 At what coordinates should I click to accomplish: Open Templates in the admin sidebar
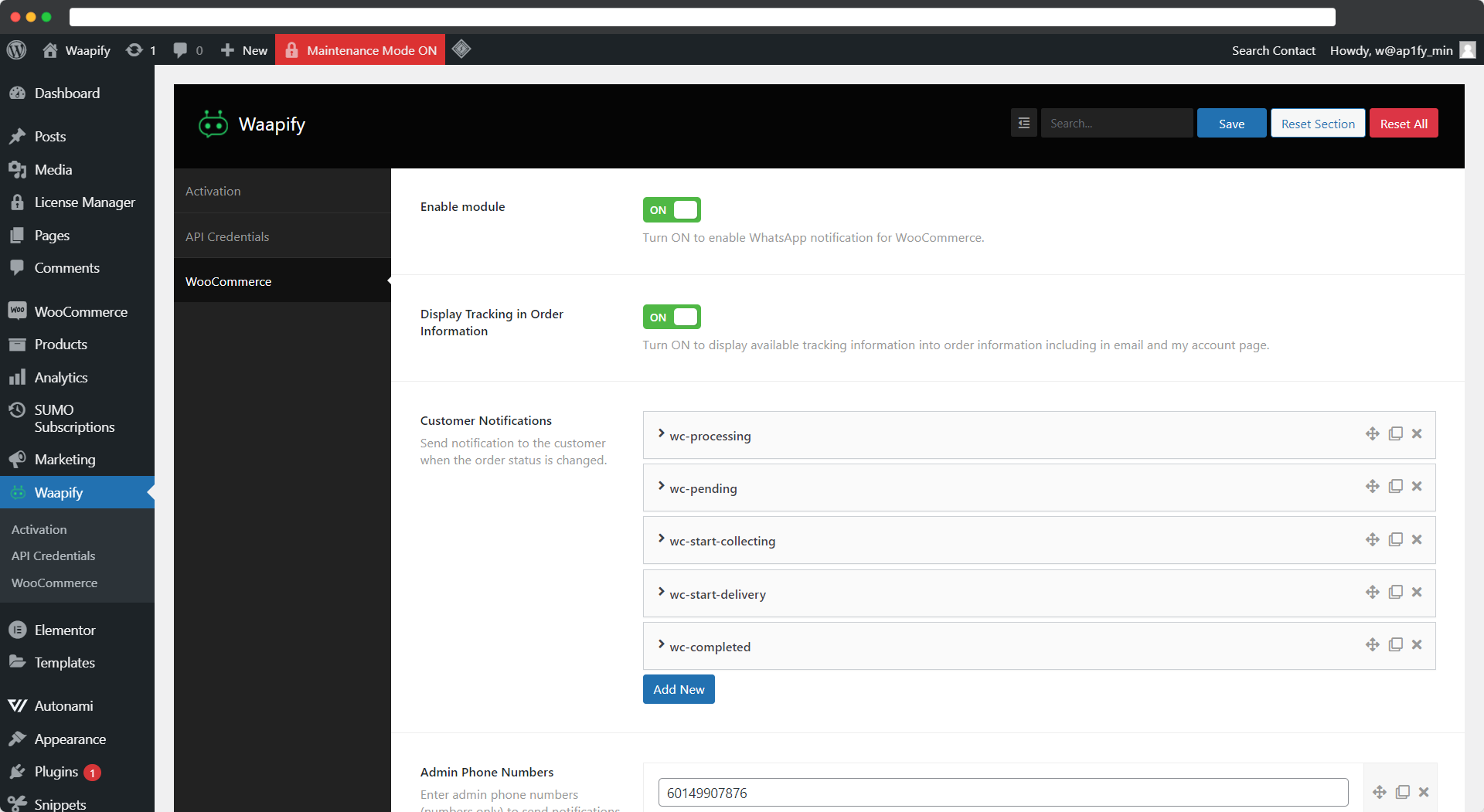[x=77, y=663]
